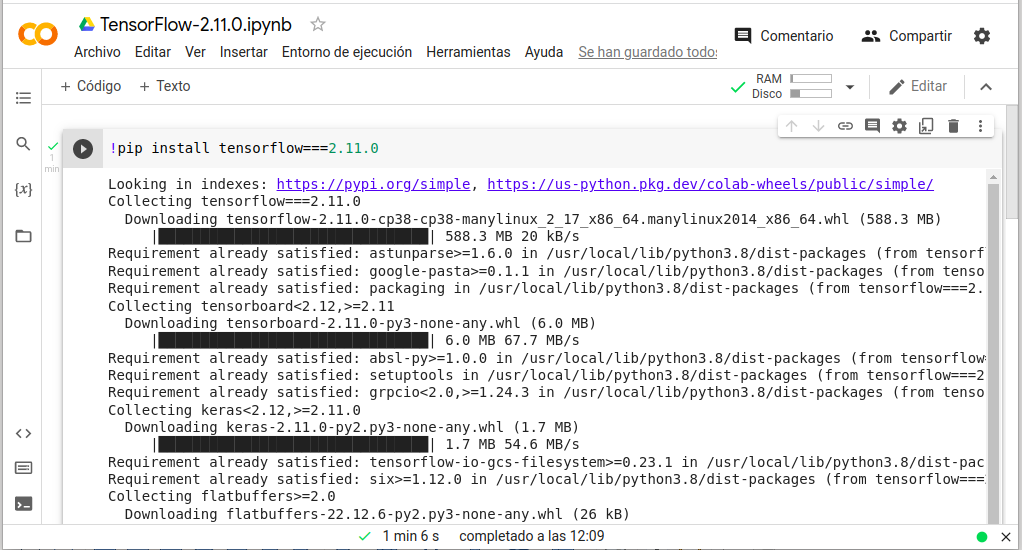Run the pip install code cell

pyautogui.click(x=83, y=149)
